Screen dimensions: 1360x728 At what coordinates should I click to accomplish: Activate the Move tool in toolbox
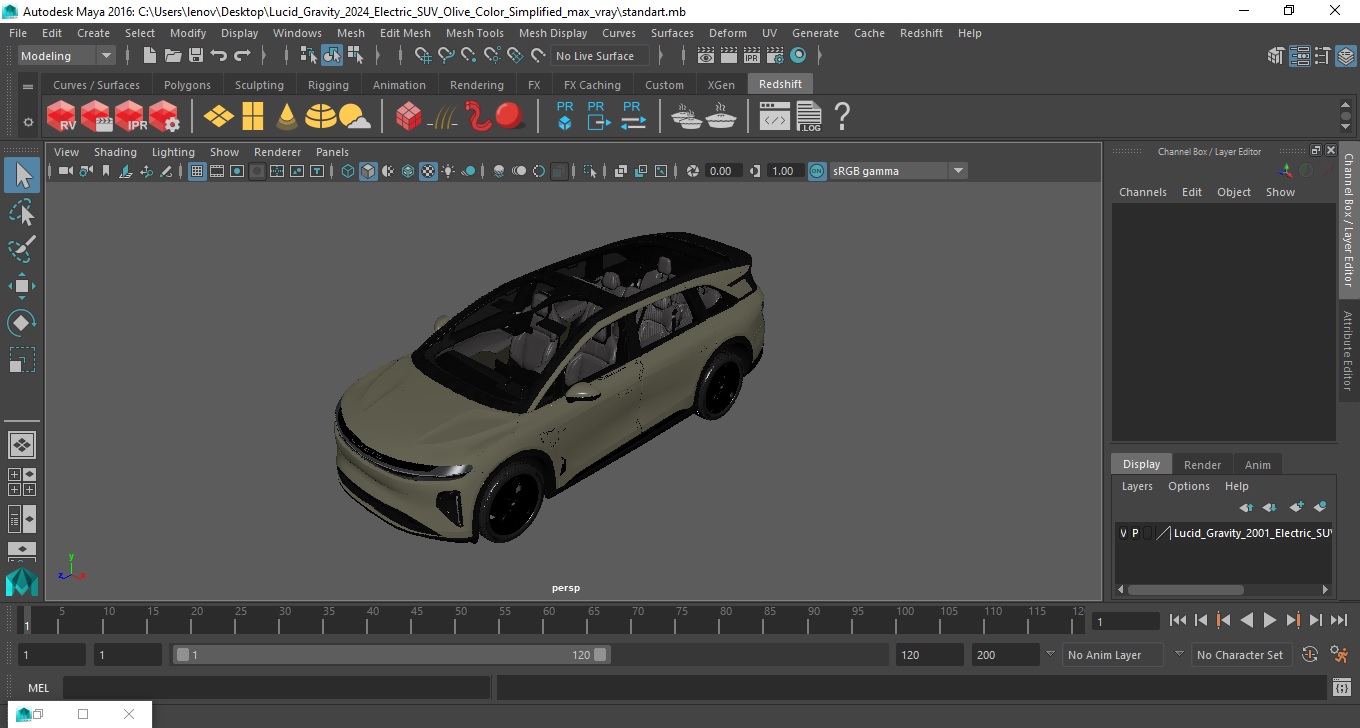[22, 286]
